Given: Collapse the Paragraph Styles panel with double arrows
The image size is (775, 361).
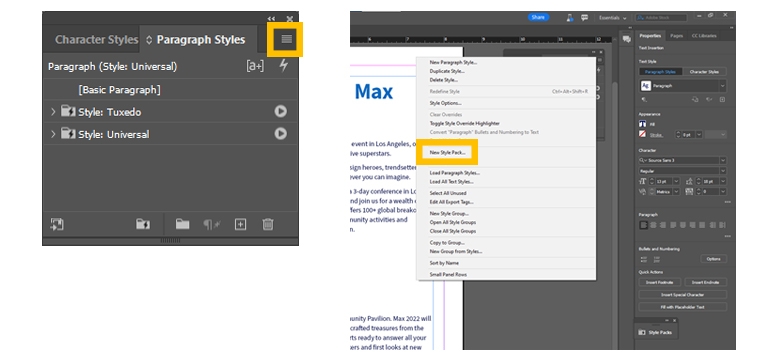Looking at the screenshot, I should 271,18.
